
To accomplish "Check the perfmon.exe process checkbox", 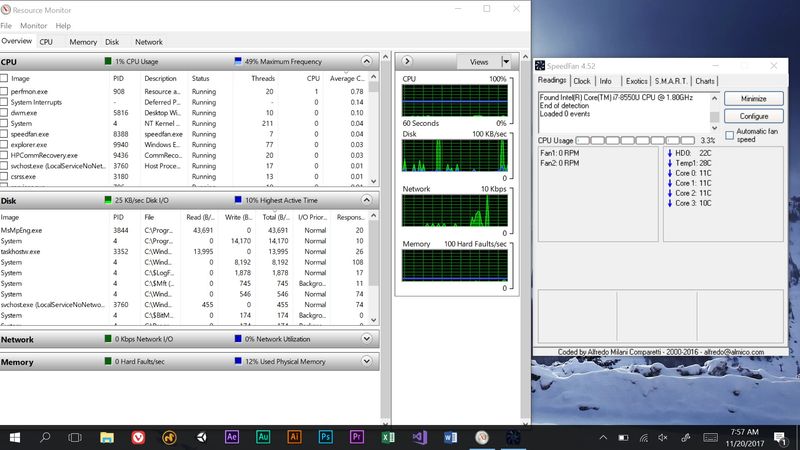I will [4, 91].
